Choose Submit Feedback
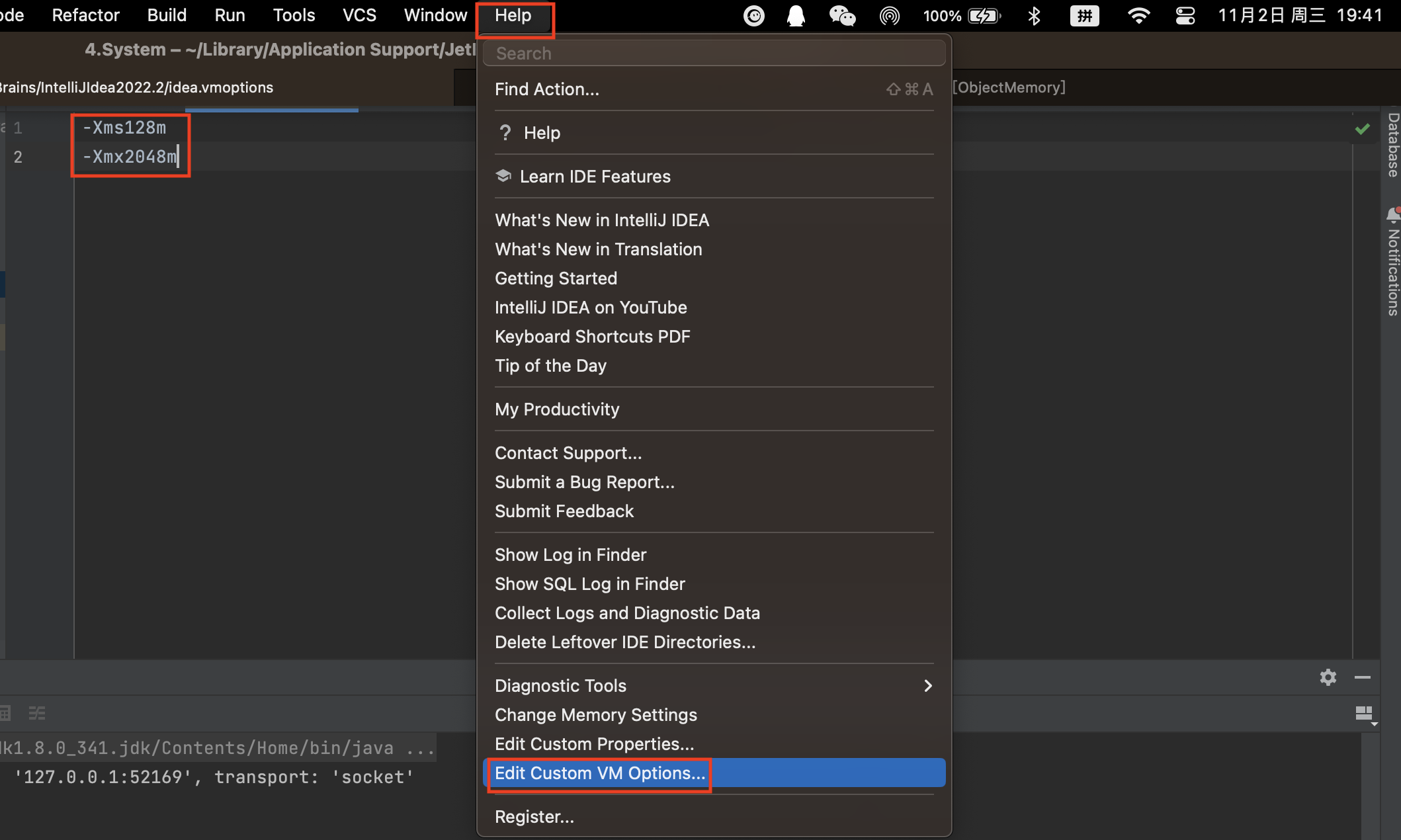This screenshot has height=840, width=1401. tap(714, 511)
